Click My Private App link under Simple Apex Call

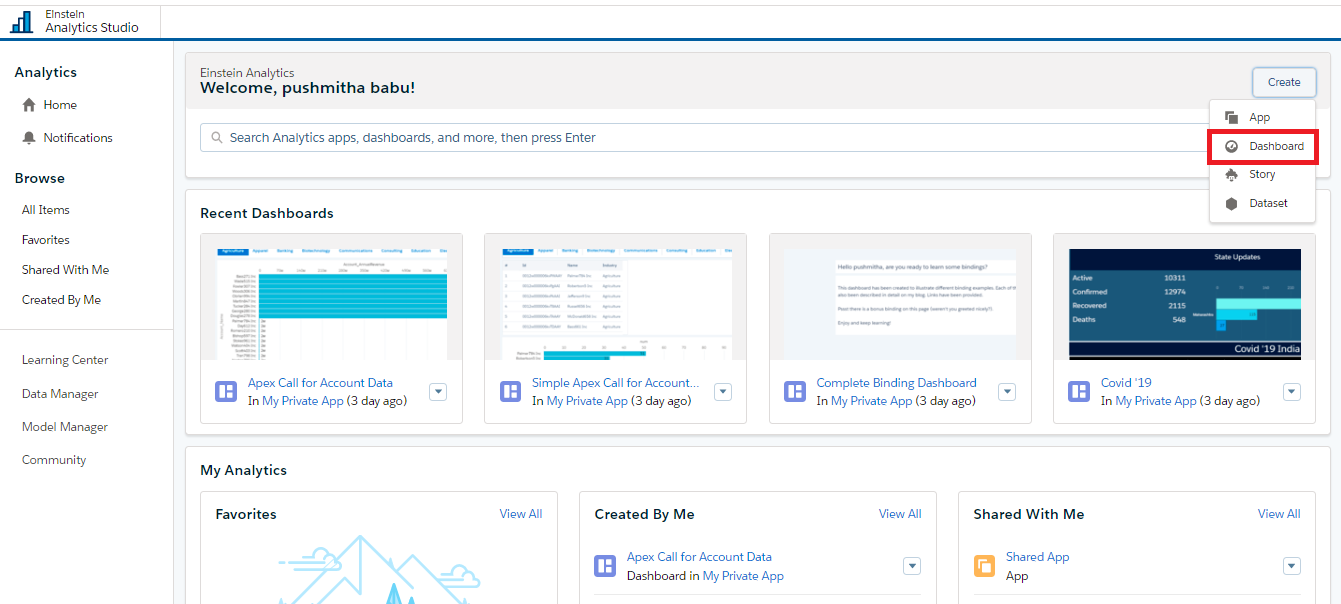(x=587, y=401)
